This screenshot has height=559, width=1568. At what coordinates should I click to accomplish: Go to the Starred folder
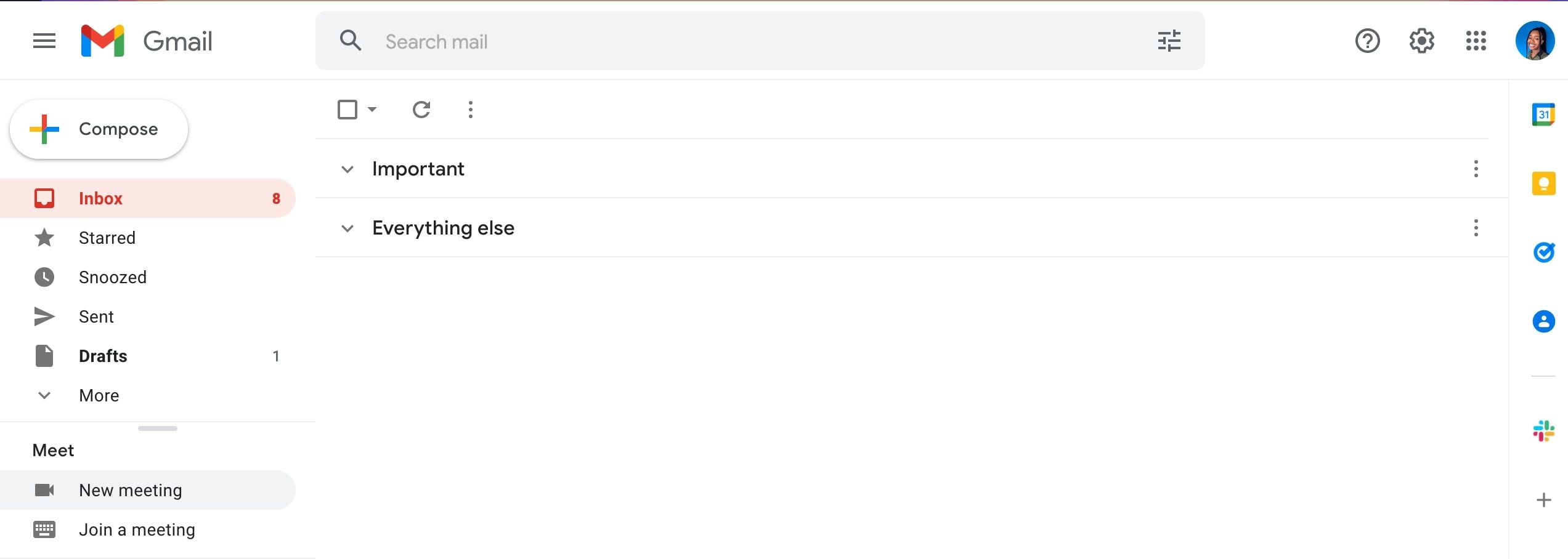107,238
